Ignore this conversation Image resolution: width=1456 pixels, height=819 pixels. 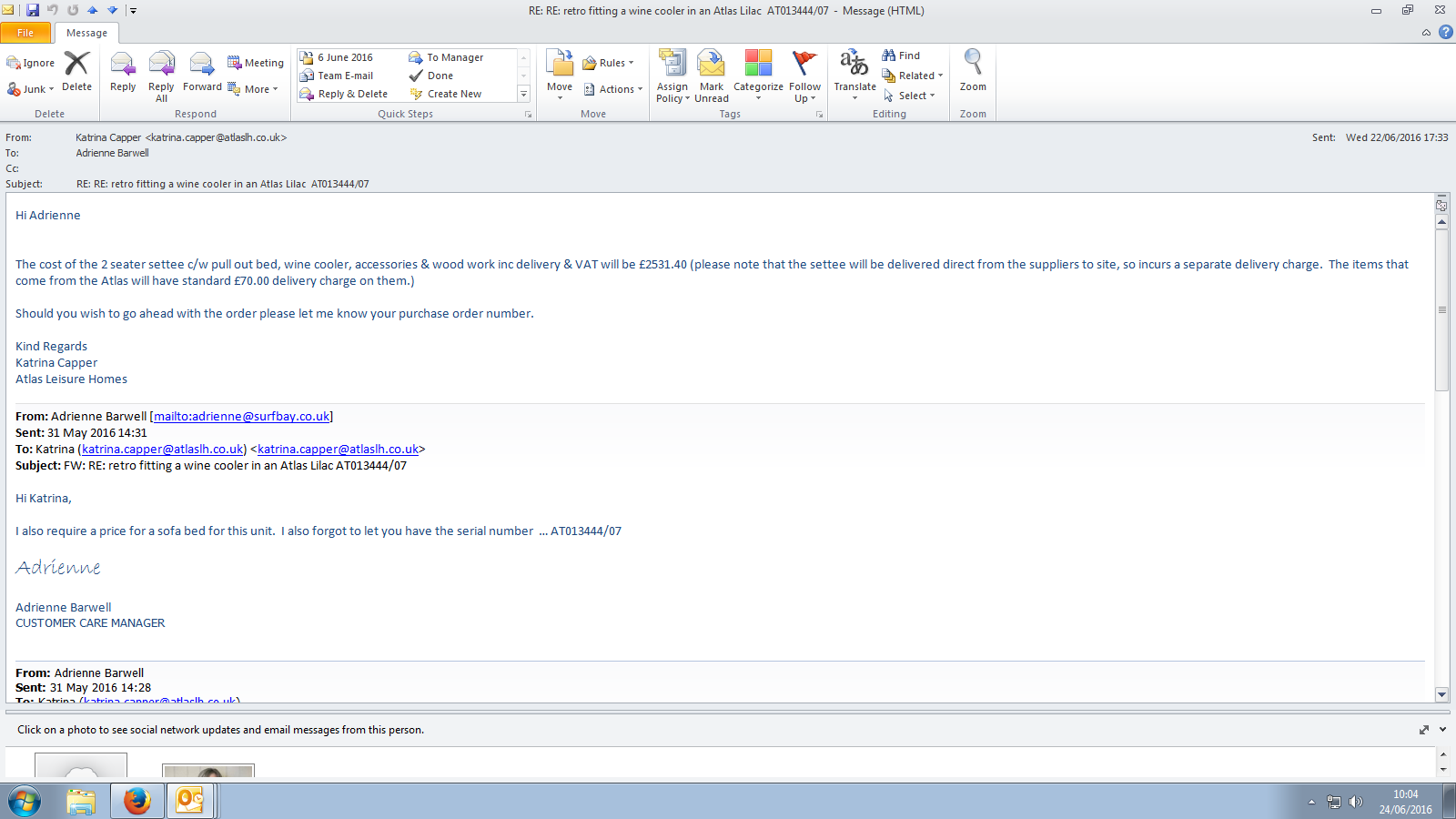[31, 63]
